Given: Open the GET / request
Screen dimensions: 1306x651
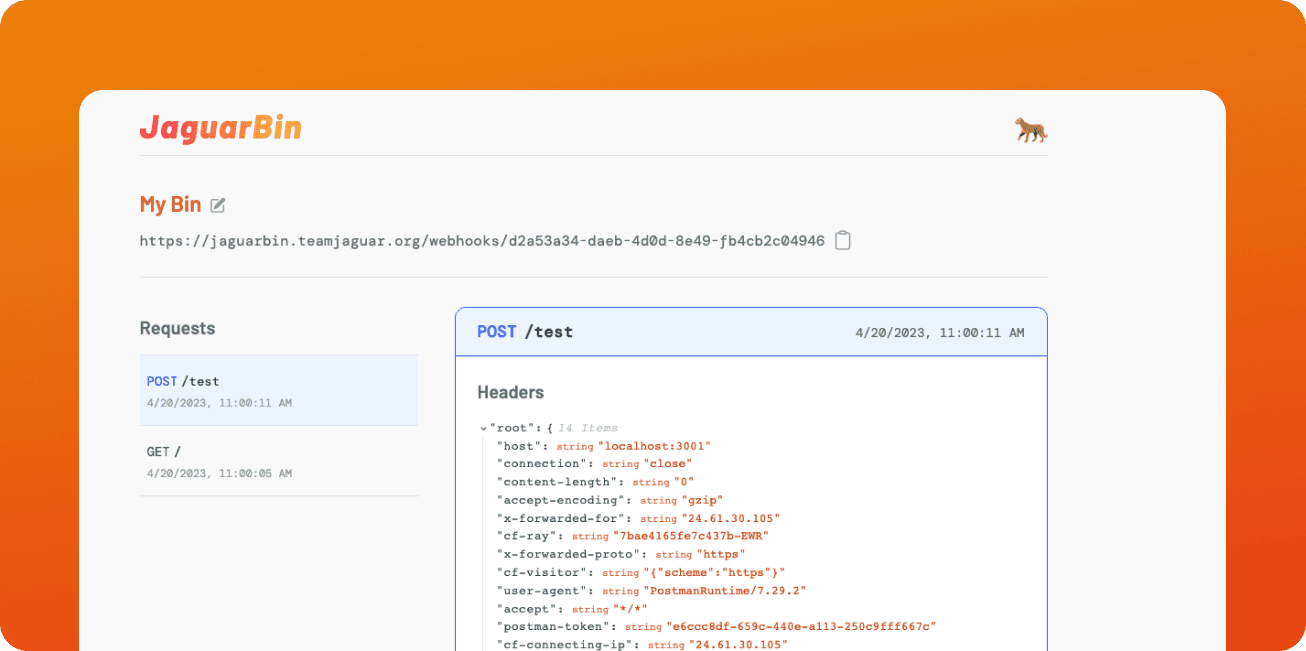Looking at the screenshot, I should pyautogui.click(x=279, y=461).
